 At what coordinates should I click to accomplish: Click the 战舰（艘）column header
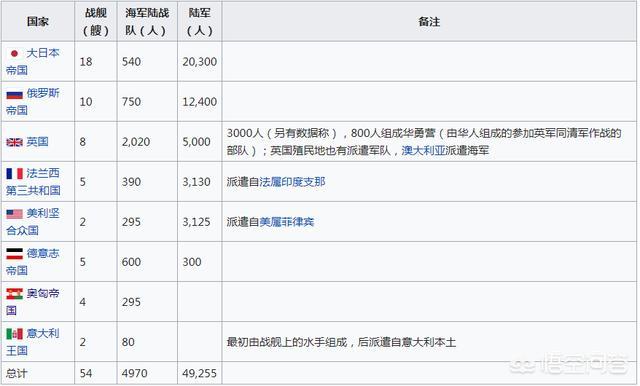(x=96, y=22)
